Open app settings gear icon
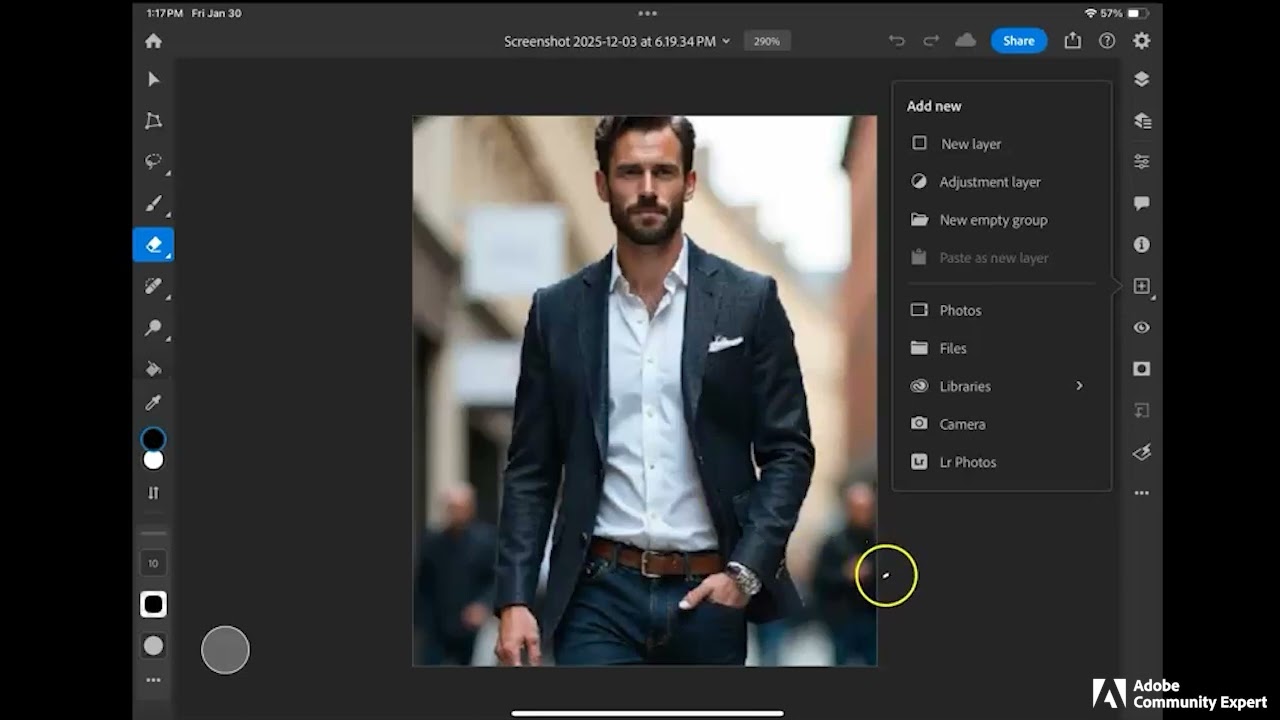The width and height of the screenshot is (1280, 720). point(1142,41)
